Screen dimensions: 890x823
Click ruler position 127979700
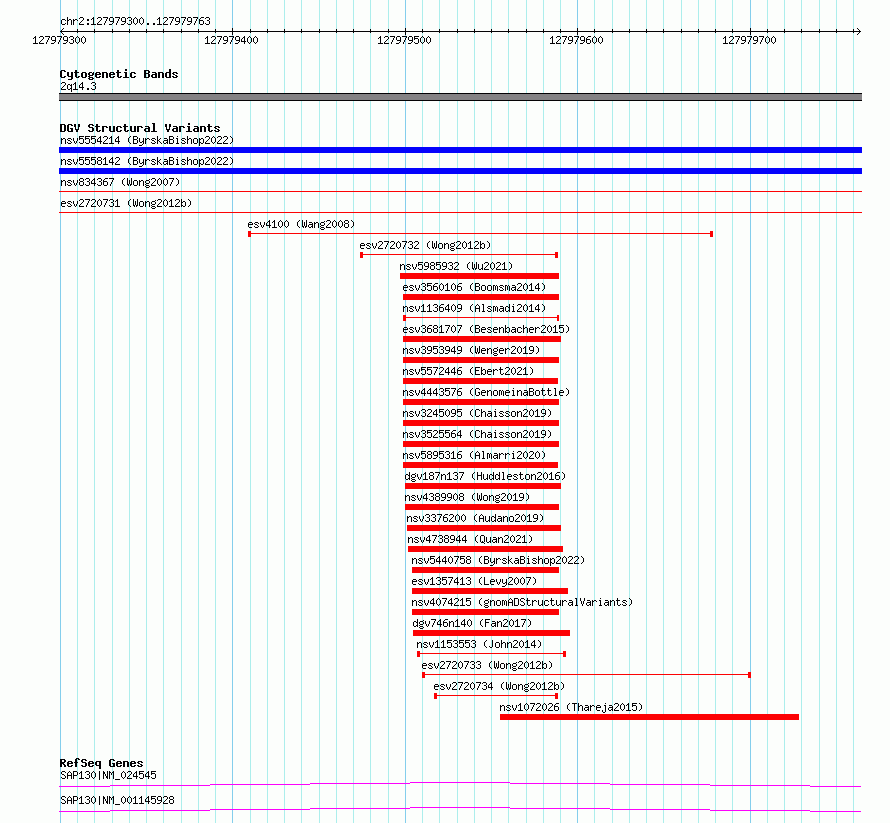[749, 40]
